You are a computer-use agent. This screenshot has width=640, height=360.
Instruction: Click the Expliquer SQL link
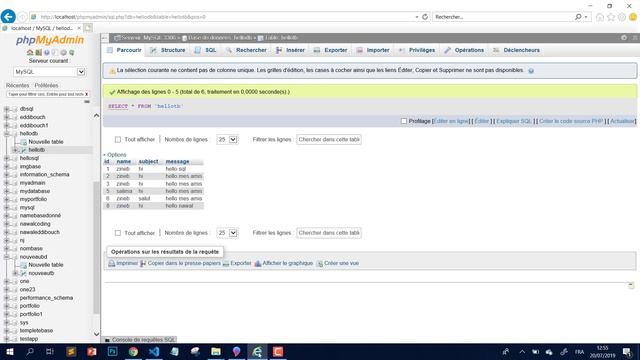click(x=514, y=121)
